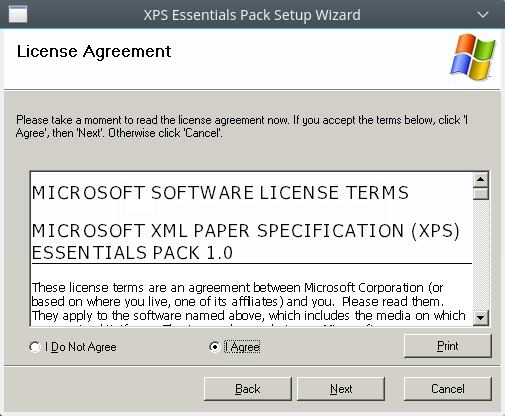This screenshot has width=505, height=416.
Task: Click the 'MICROSOFT SOFTWARE LICENSE TERMS' heading
Action: pyautogui.click(x=220, y=193)
